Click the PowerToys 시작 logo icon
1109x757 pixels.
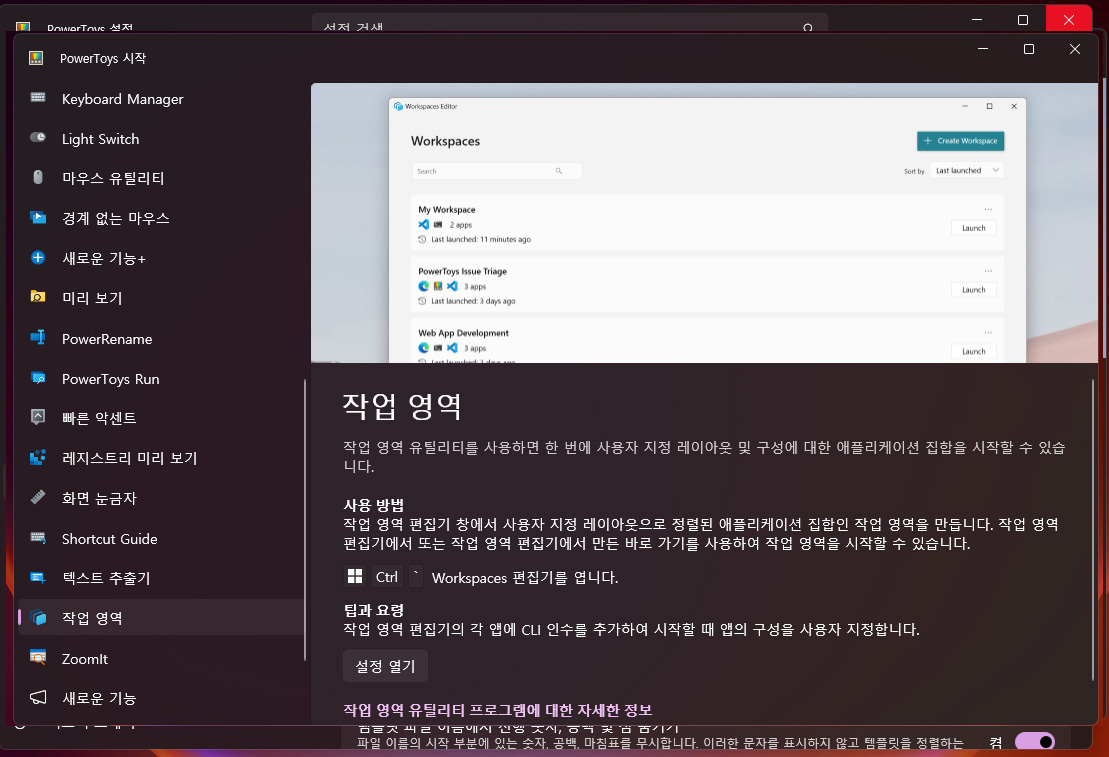36,58
